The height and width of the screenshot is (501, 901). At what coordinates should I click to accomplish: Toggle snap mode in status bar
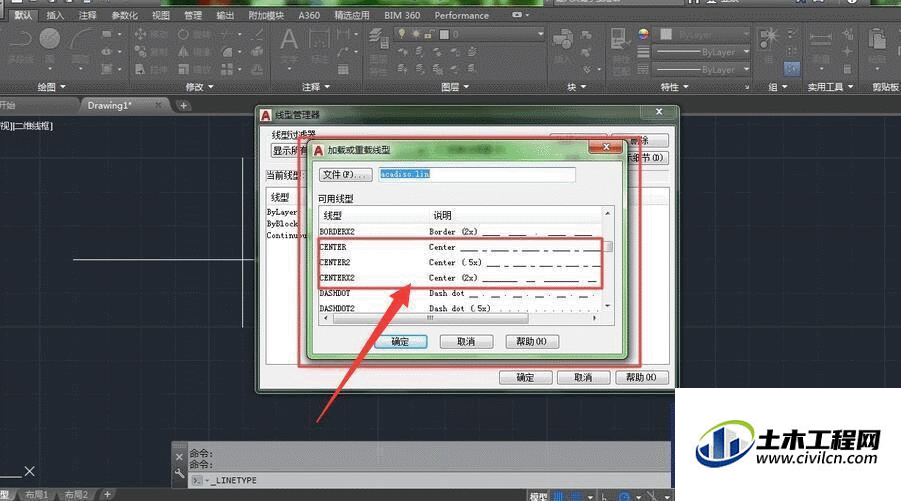(x=576, y=496)
